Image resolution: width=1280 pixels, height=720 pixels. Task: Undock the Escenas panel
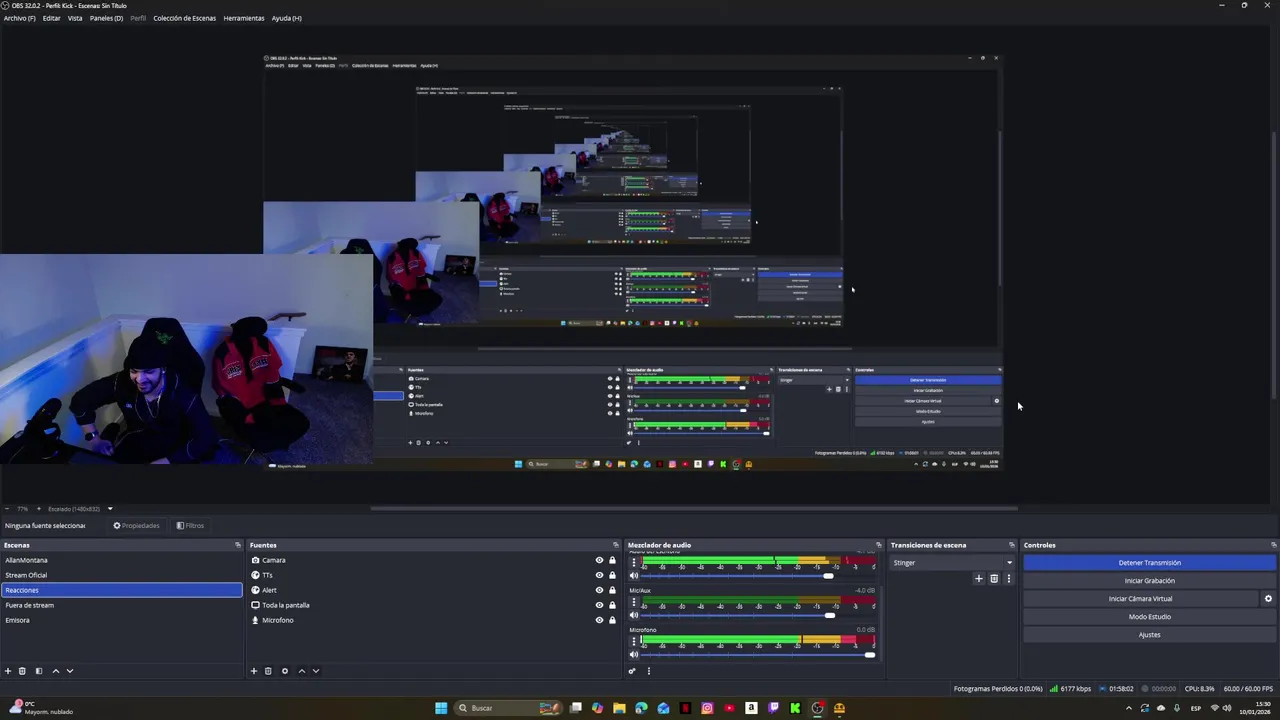238,545
